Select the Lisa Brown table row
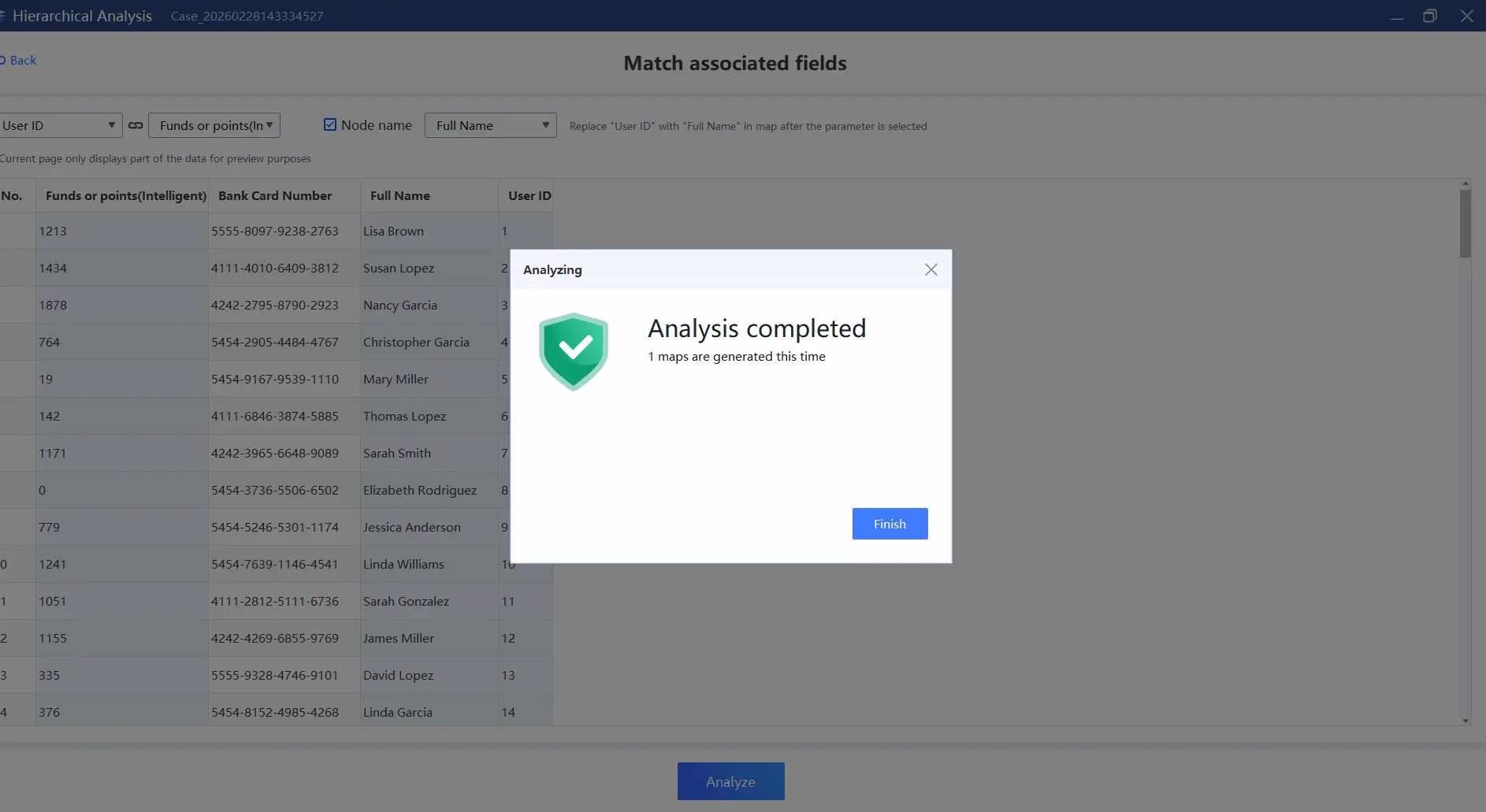The image size is (1486, 812). tap(276, 231)
